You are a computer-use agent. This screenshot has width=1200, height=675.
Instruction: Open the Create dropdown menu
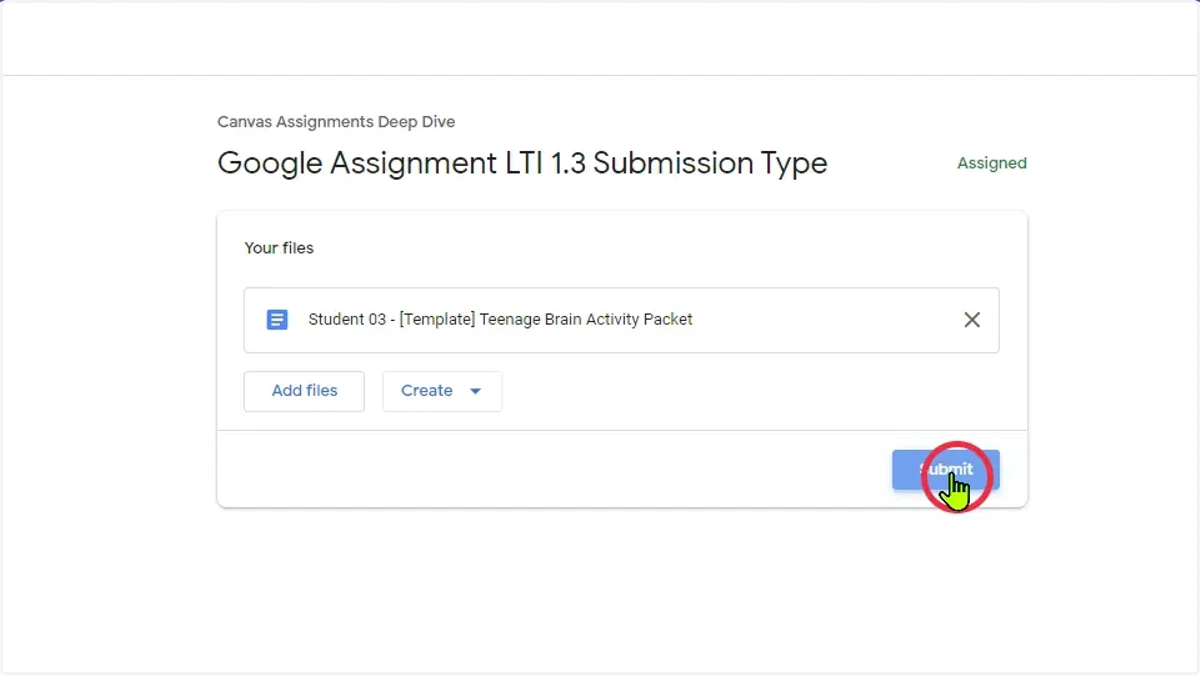(442, 391)
